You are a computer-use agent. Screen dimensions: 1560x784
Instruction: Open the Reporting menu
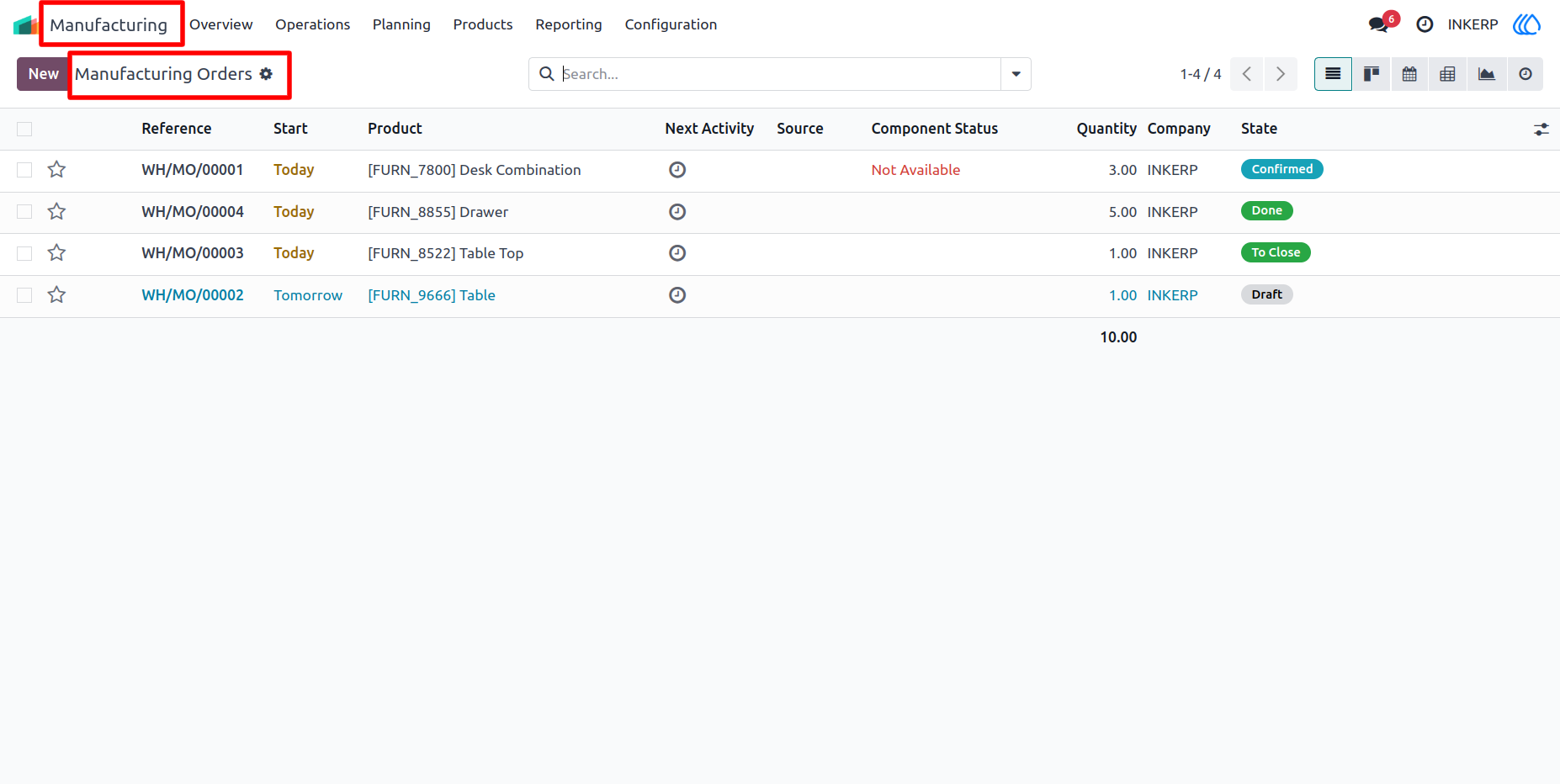click(x=569, y=24)
